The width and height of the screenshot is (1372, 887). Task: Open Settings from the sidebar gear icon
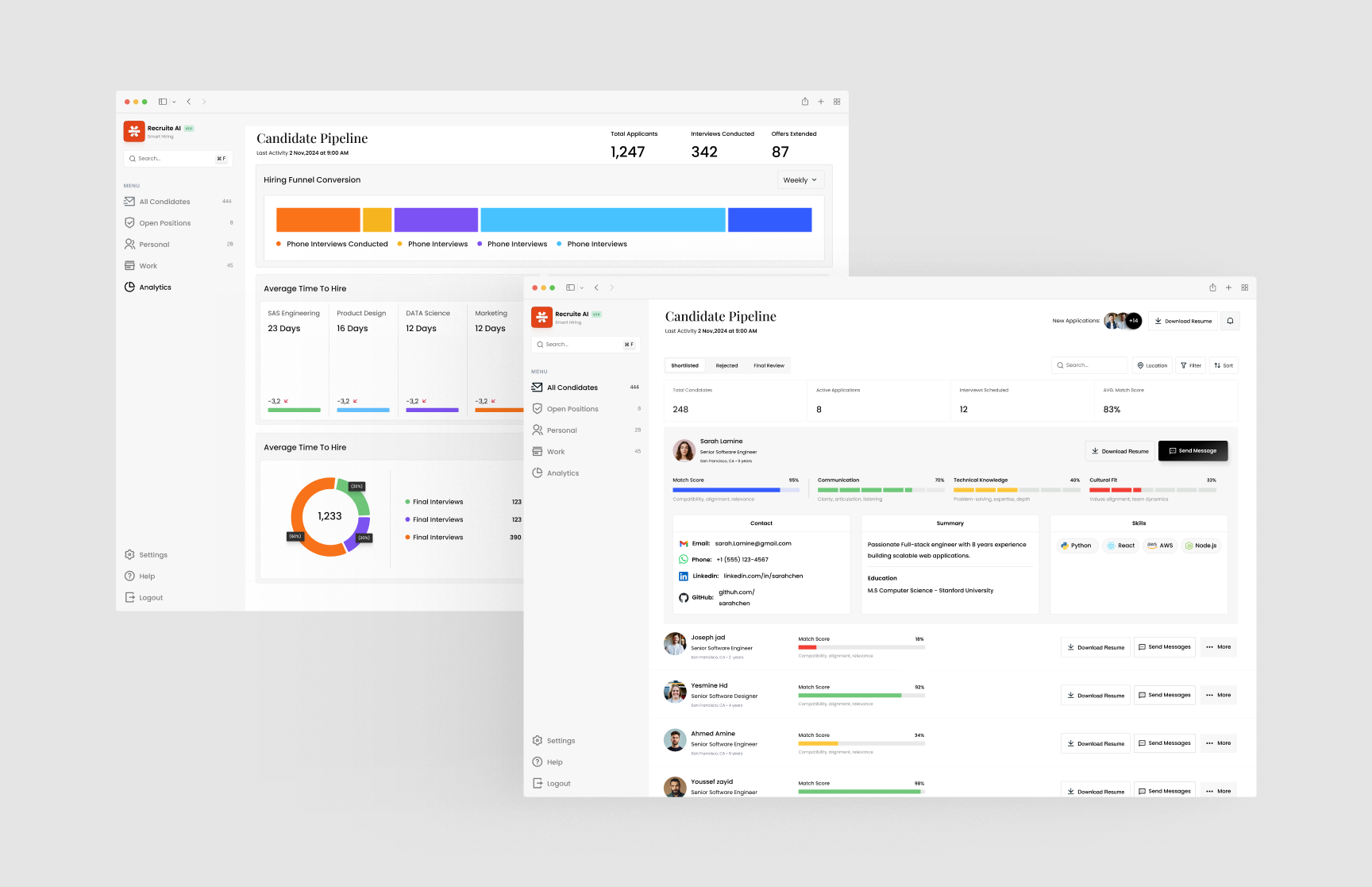(x=538, y=740)
